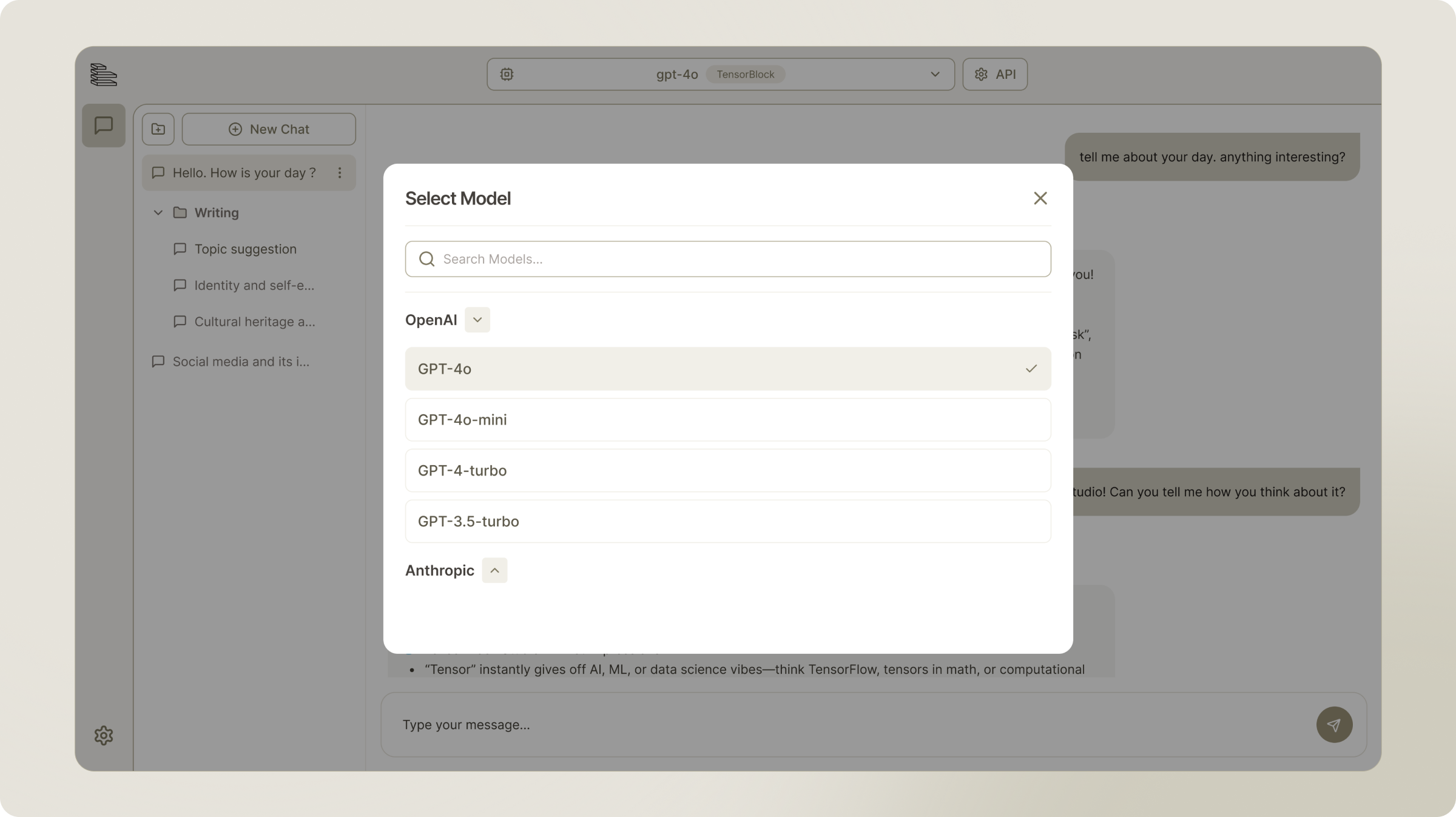Image resolution: width=1456 pixels, height=817 pixels.
Task: Open the gpt-4o model selector dropdown
Action: tap(720, 74)
